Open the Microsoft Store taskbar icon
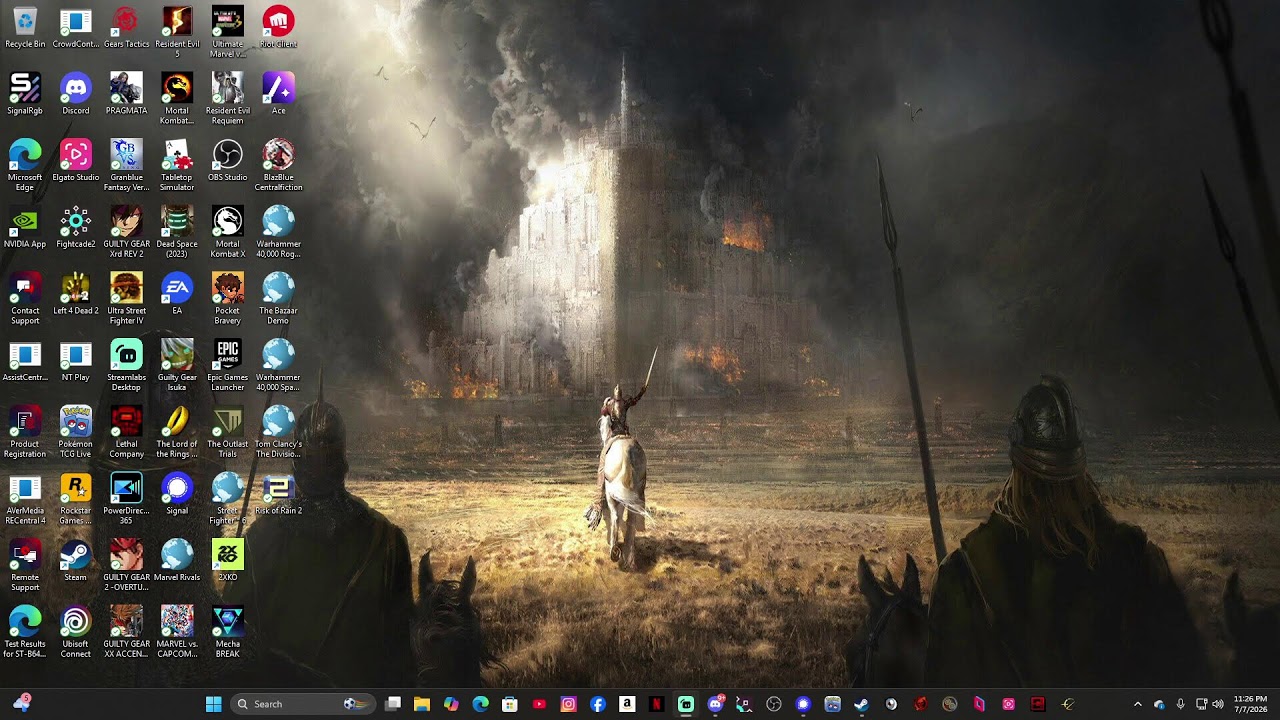This screenshot has height=720, width=1280. (x=510, y=704)
